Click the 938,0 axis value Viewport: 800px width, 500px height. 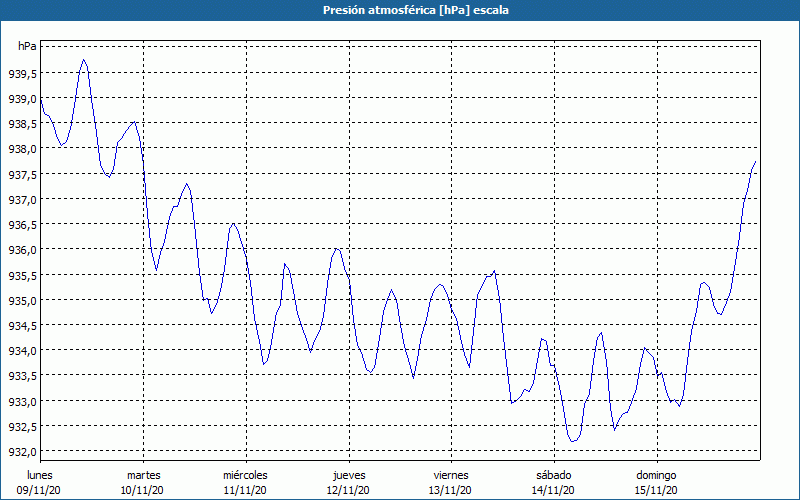coord(22,149)
